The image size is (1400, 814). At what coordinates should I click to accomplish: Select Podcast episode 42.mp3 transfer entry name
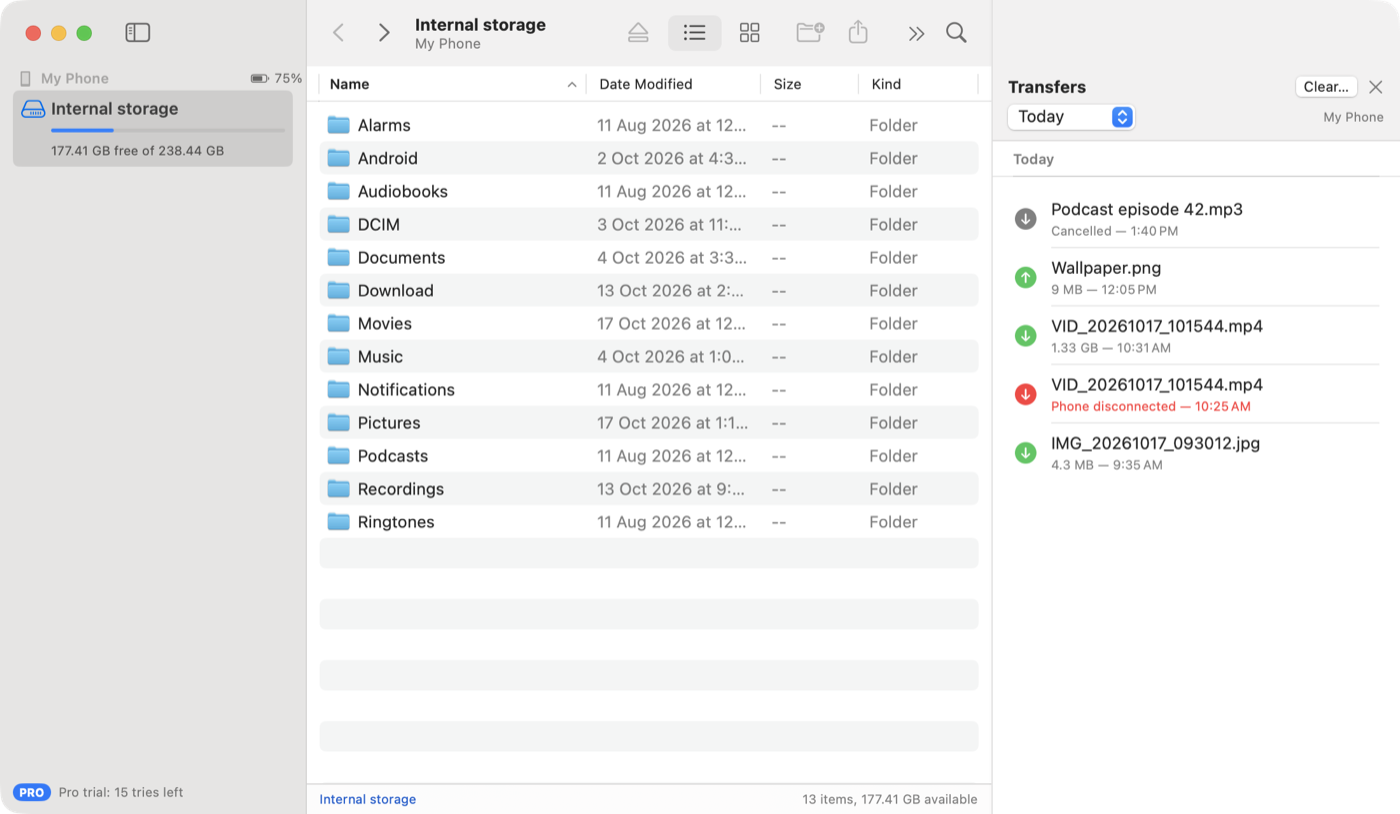coord(1147,209)
